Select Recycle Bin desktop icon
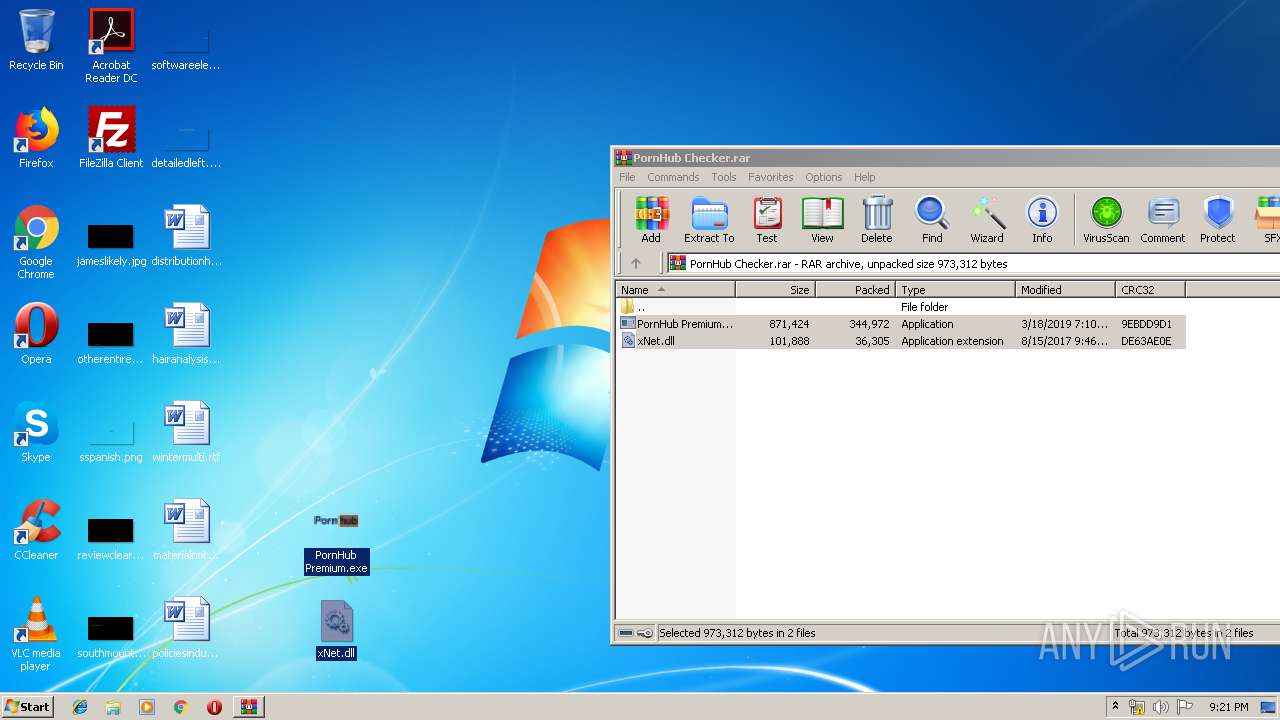This screenshot has width=1280, height=720. 36,41
